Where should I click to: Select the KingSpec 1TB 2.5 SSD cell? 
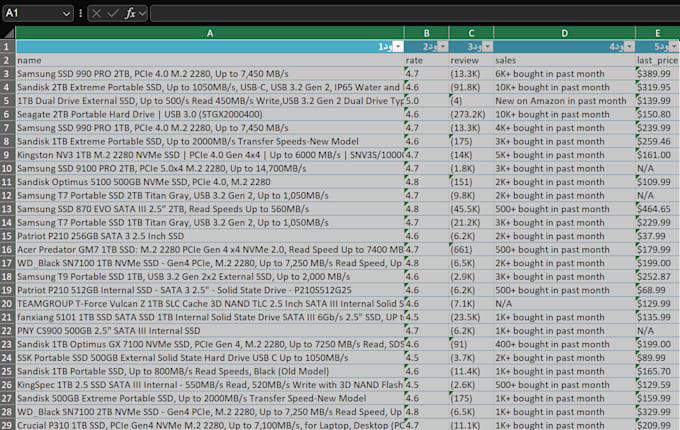210,385
